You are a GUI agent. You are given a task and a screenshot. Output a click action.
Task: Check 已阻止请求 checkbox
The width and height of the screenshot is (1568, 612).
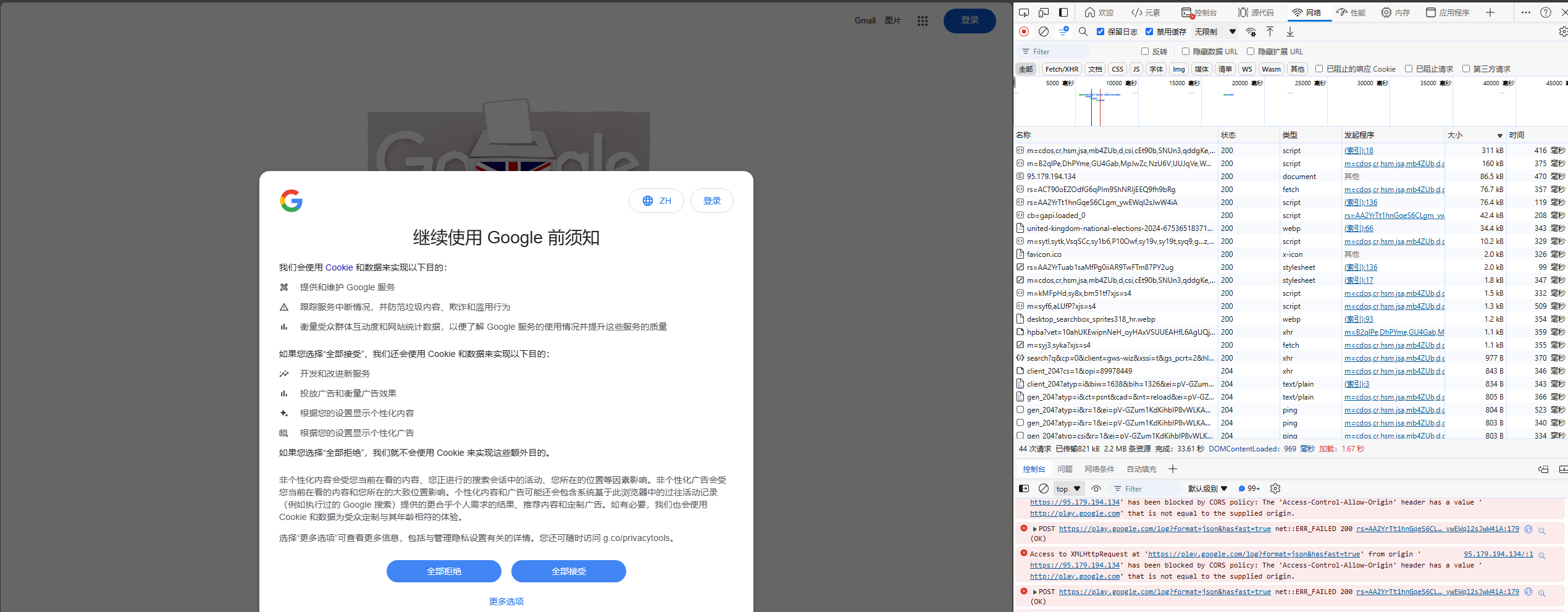click(1409, 69)
